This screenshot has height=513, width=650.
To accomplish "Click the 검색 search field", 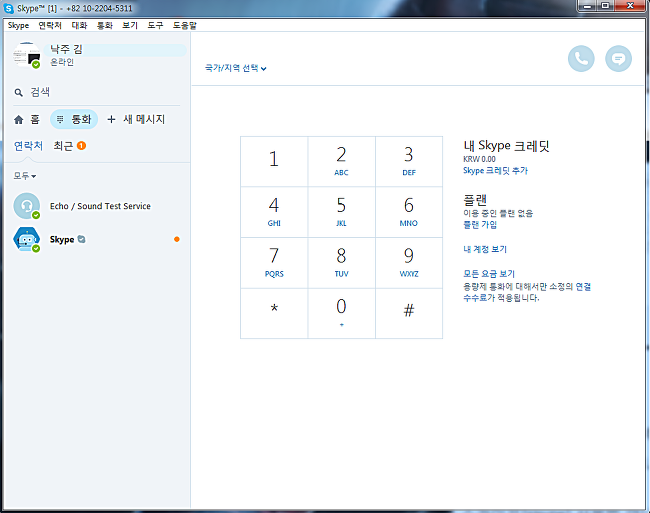I will click(x=98, y=92).
